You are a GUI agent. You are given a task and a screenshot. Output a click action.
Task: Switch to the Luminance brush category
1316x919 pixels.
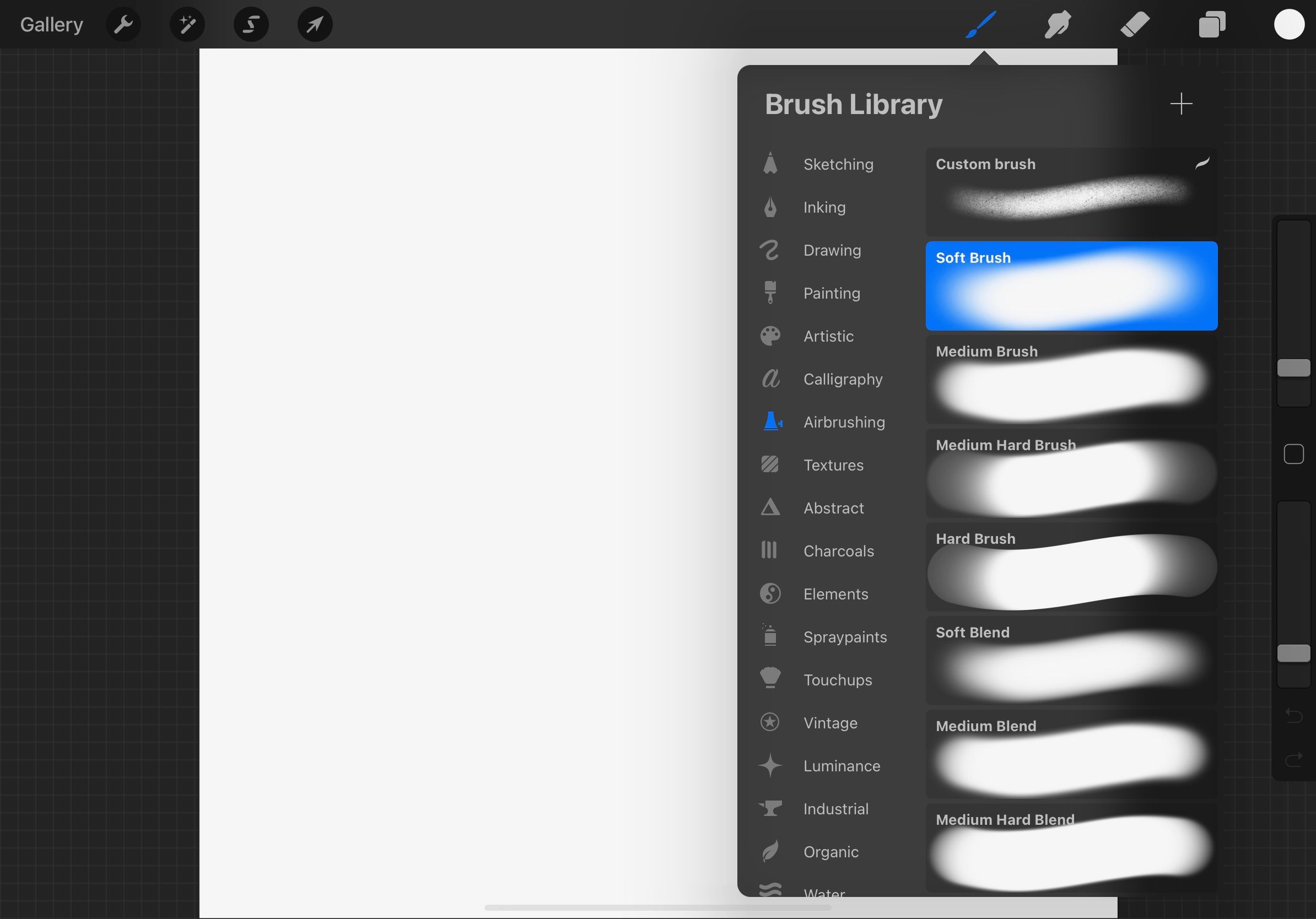coord(842,766)
